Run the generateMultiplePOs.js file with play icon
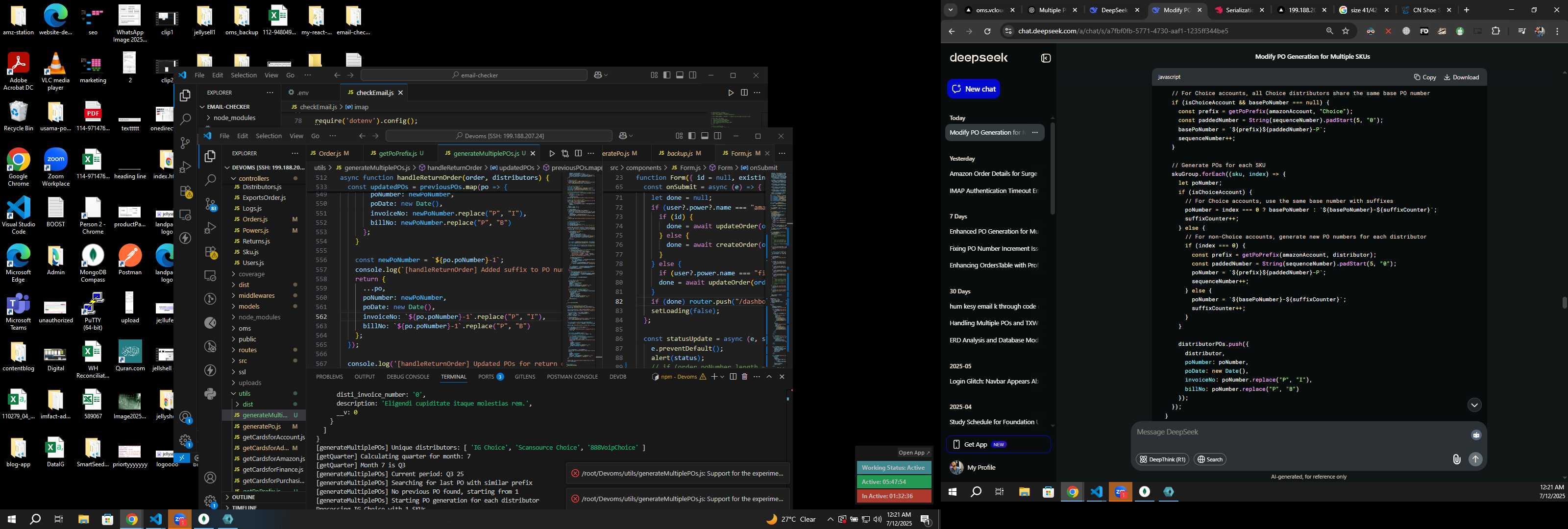Screen dimensions: 1568x529 551,153
